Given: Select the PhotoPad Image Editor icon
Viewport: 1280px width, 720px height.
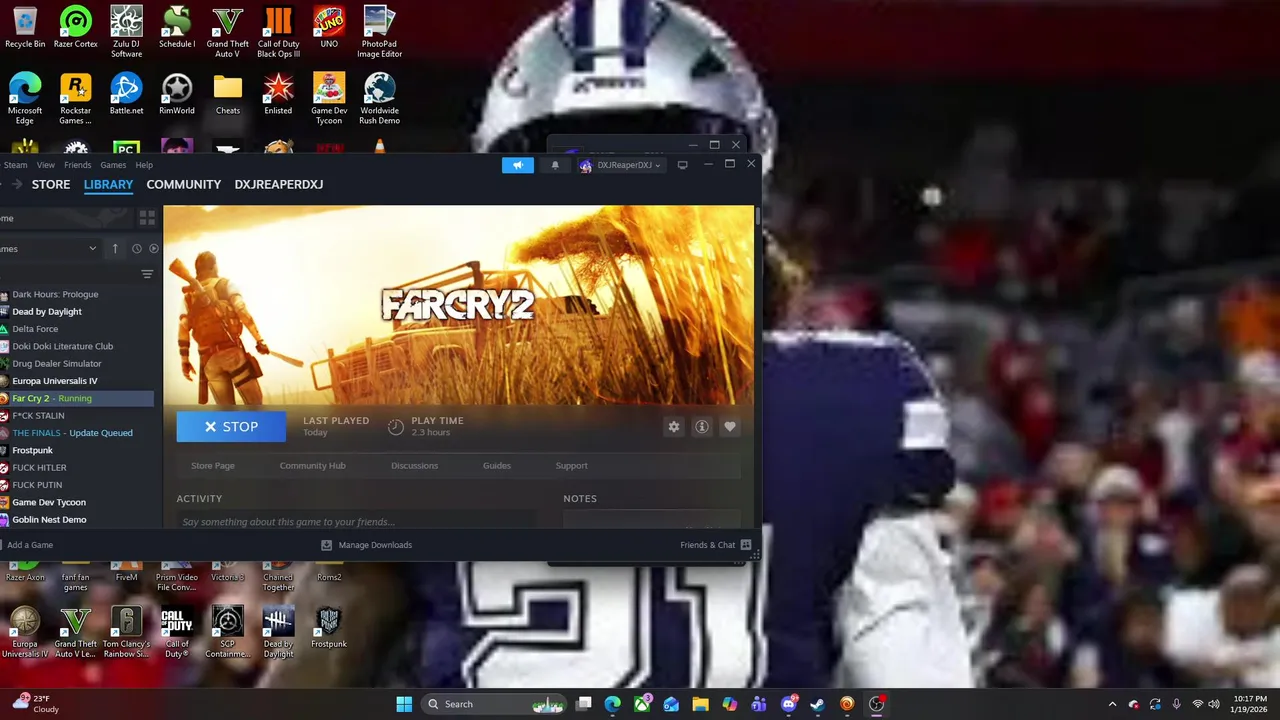Looking at the screenshot, I should 379,31.
